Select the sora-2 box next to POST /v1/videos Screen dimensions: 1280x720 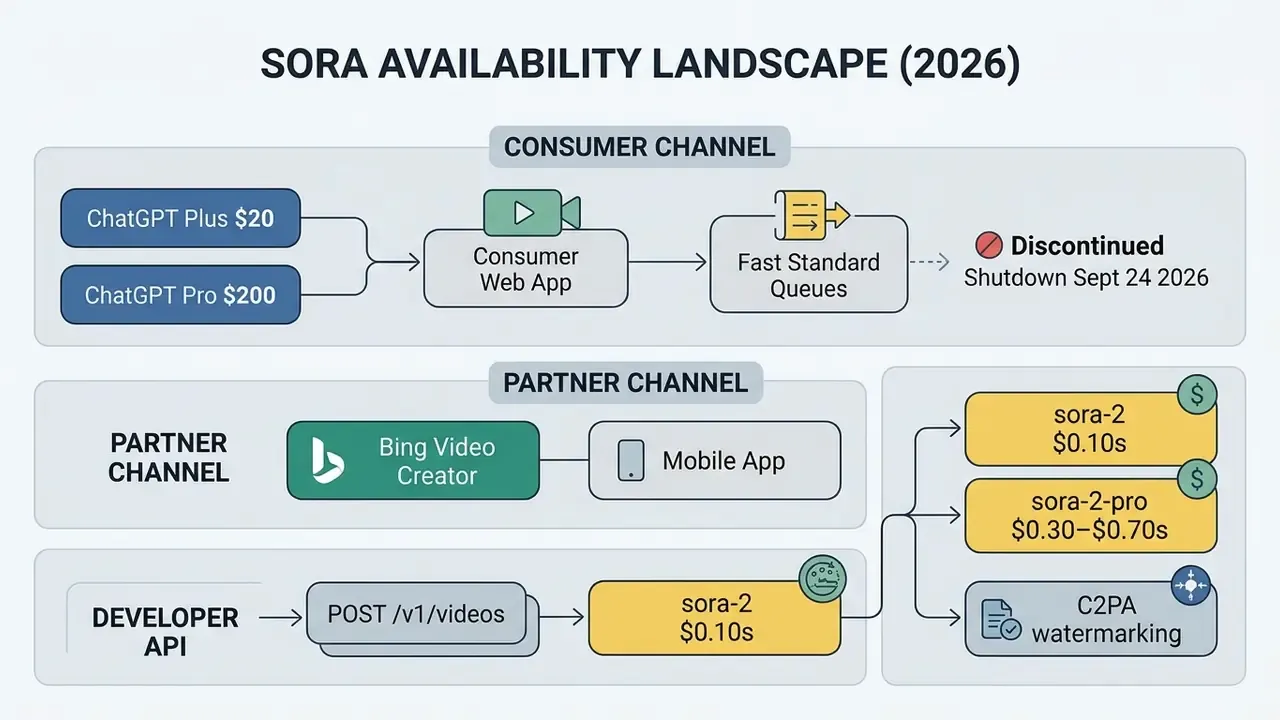(714, 618)
